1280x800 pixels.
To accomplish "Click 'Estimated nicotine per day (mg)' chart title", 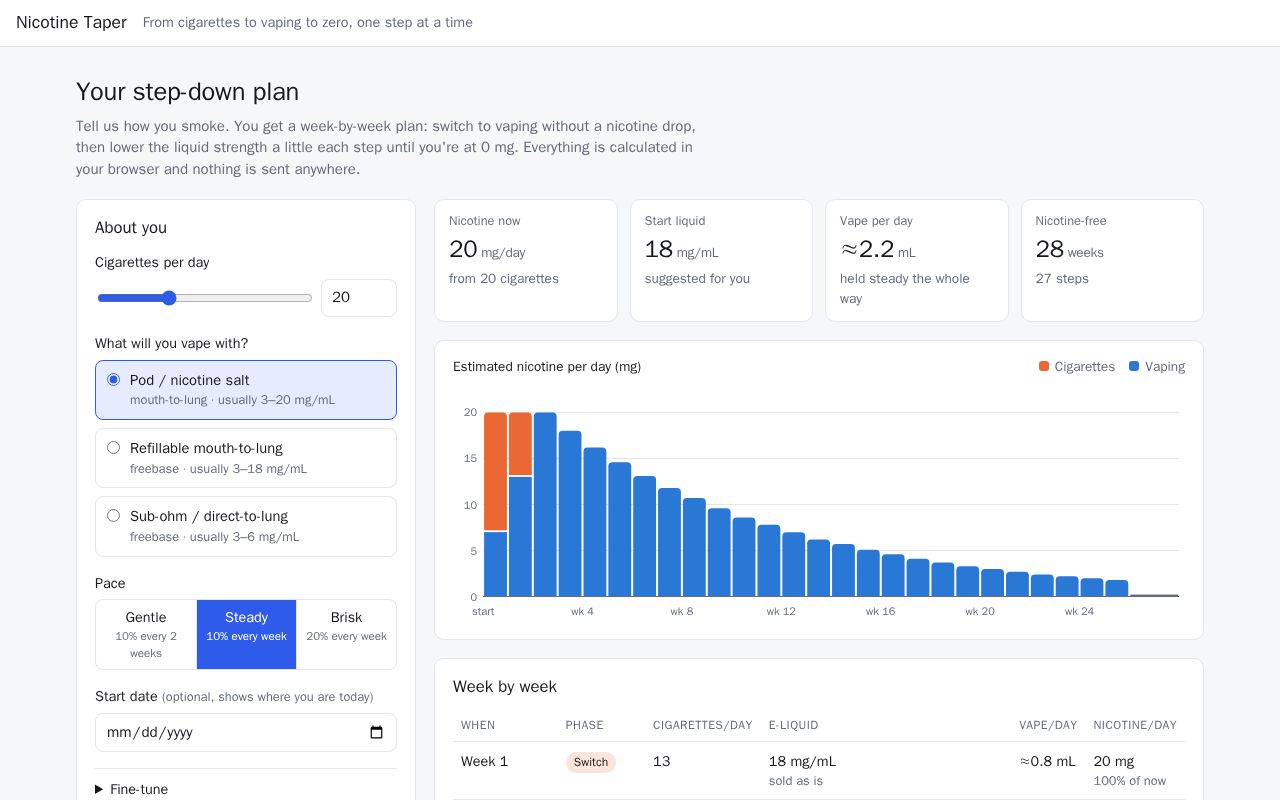I will coord(547,367).
